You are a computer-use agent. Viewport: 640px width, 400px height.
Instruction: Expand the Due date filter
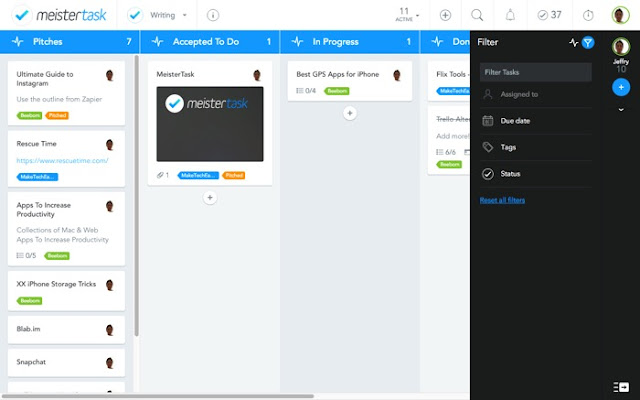pyautogui.click(x=536, y=121)
